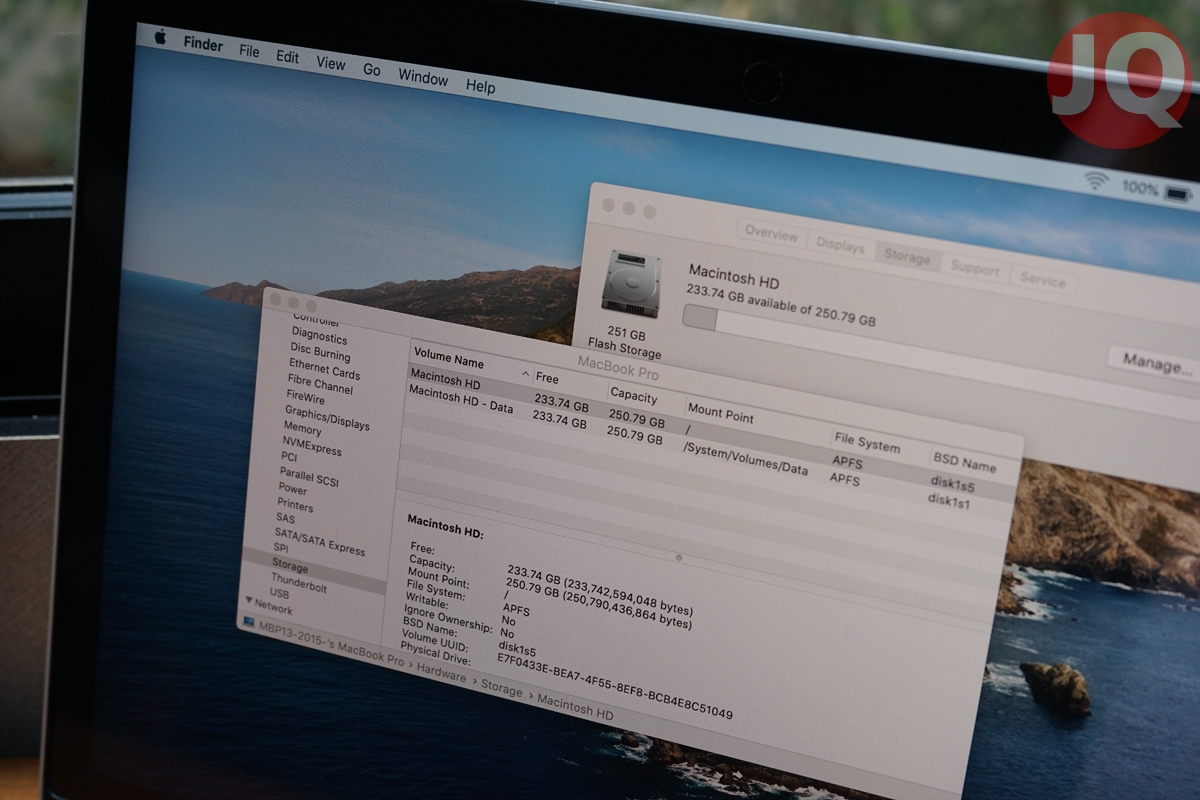The height and width of the screenshot is (800, 1200).
Task: Switch to the Service tab
Action: (1042, 280)
